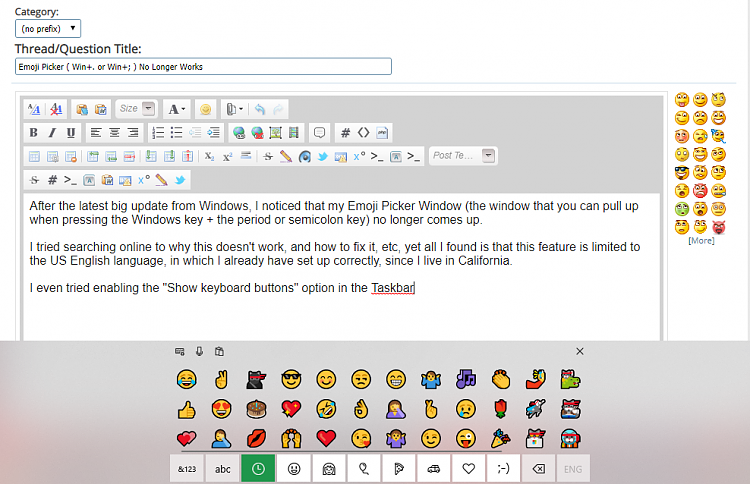Insert the party popper emoji
This screenshot has width=750, height=484.
(x=500, y=438)
